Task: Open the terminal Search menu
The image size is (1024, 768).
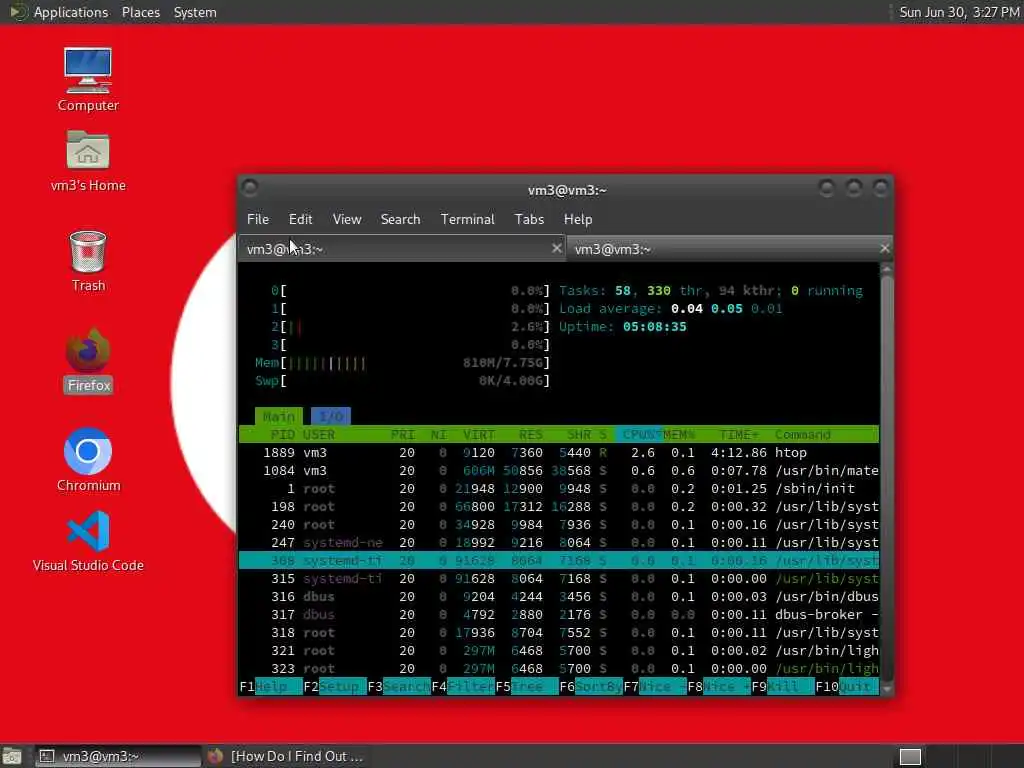Action: [x=400, y=219]
